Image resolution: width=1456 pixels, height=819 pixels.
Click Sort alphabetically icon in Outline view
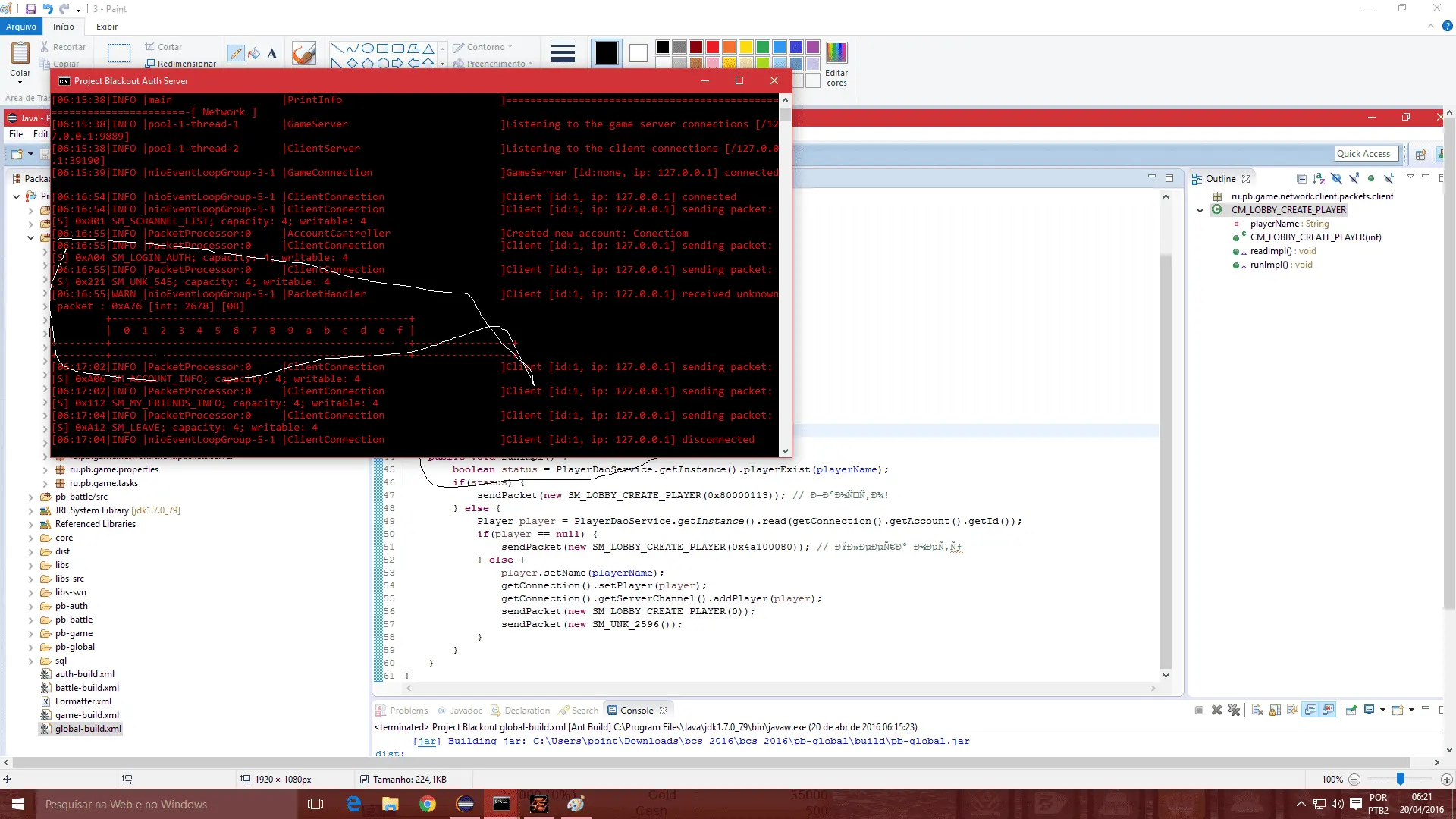click(x=1319, y=178)
